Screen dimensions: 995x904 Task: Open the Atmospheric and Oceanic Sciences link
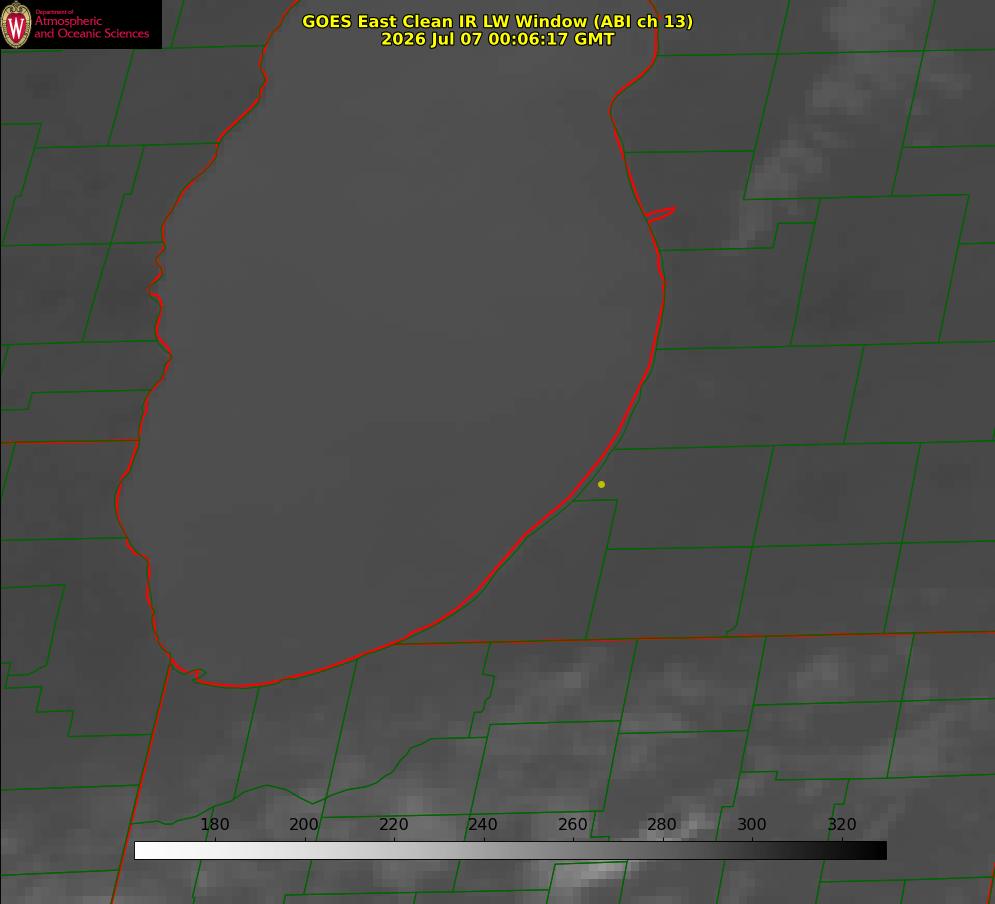91,27
